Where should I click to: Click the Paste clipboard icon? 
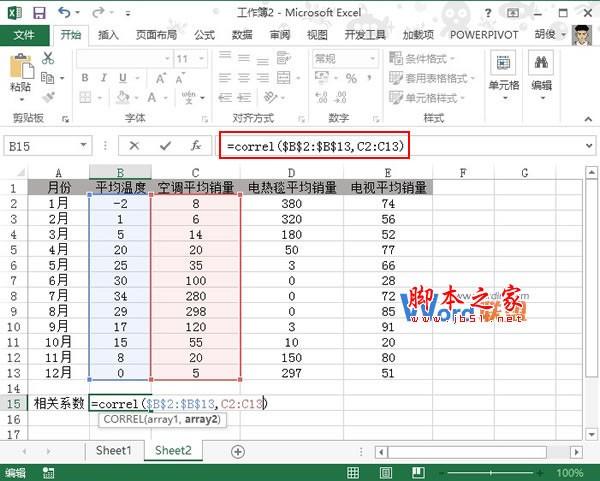(x=21, y=67)
